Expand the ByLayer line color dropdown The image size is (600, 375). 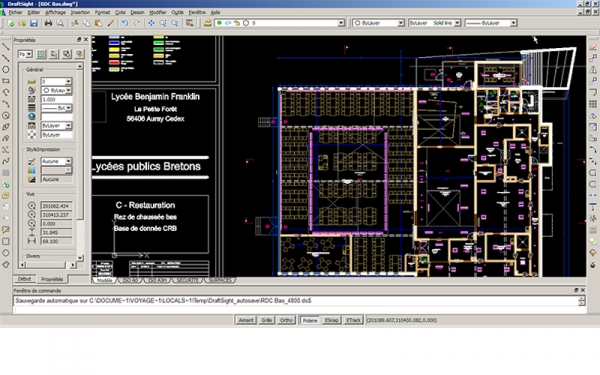click(378, 23)
